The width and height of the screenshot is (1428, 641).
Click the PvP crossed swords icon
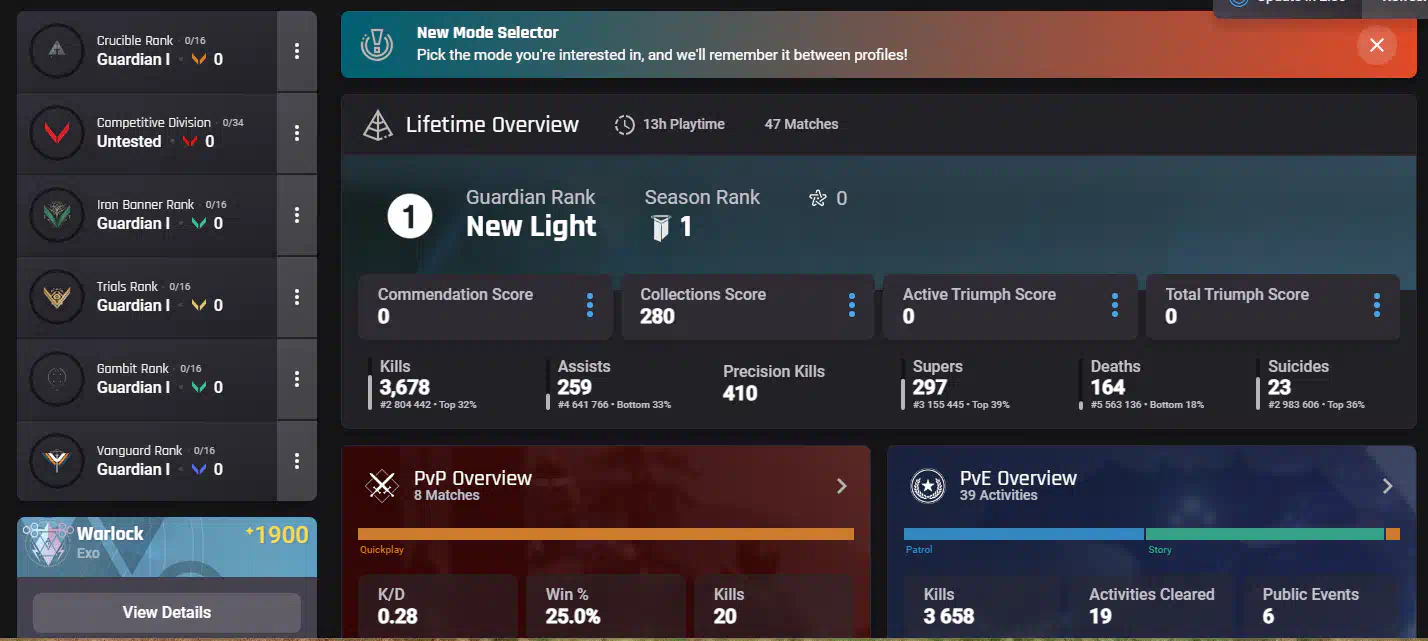tap(381, 486)
